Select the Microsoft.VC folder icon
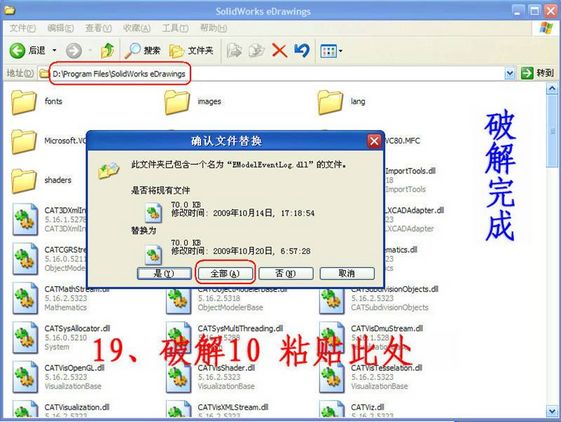 coord(24,142)
